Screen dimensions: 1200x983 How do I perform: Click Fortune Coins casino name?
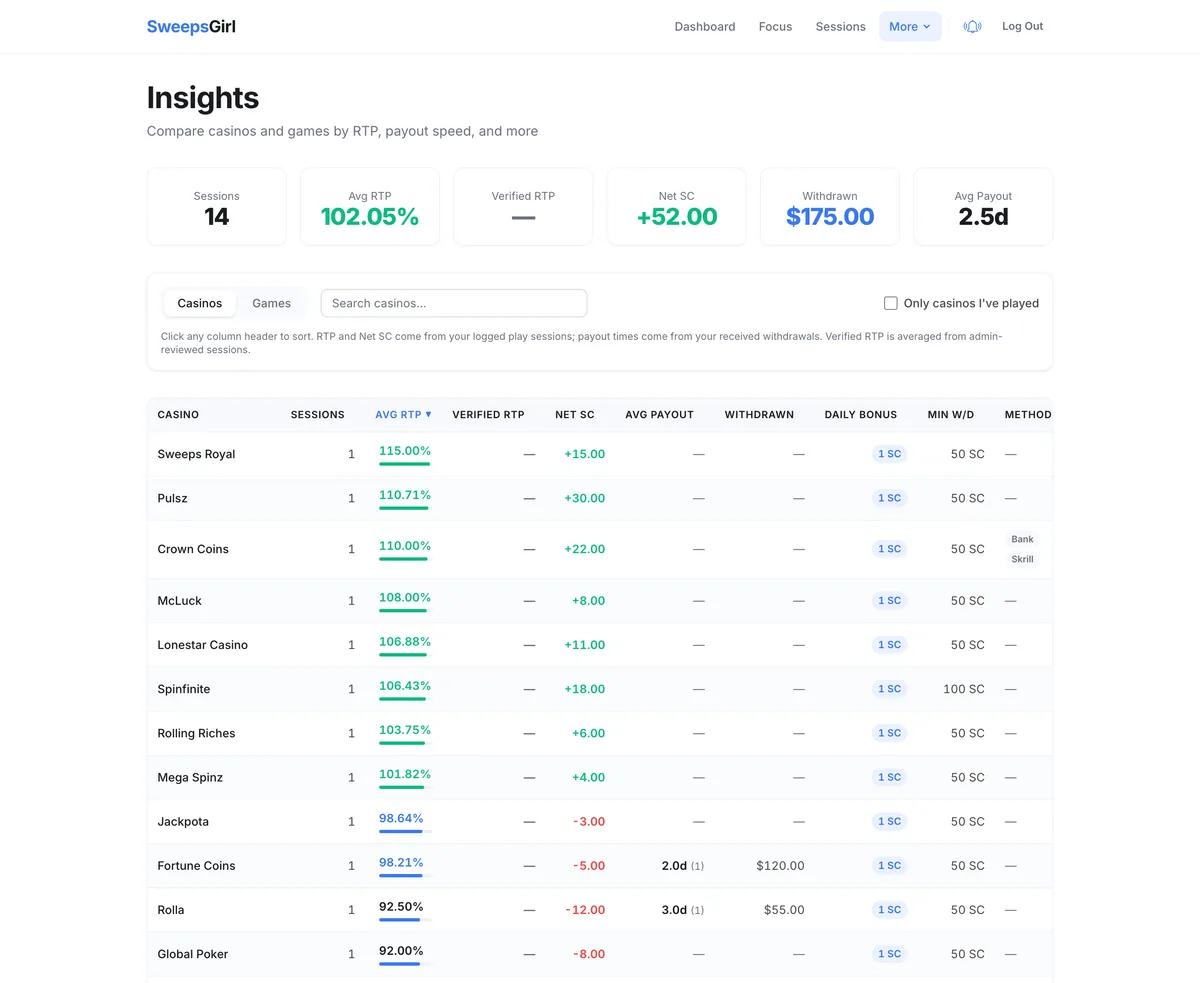(x=196, y=866)
